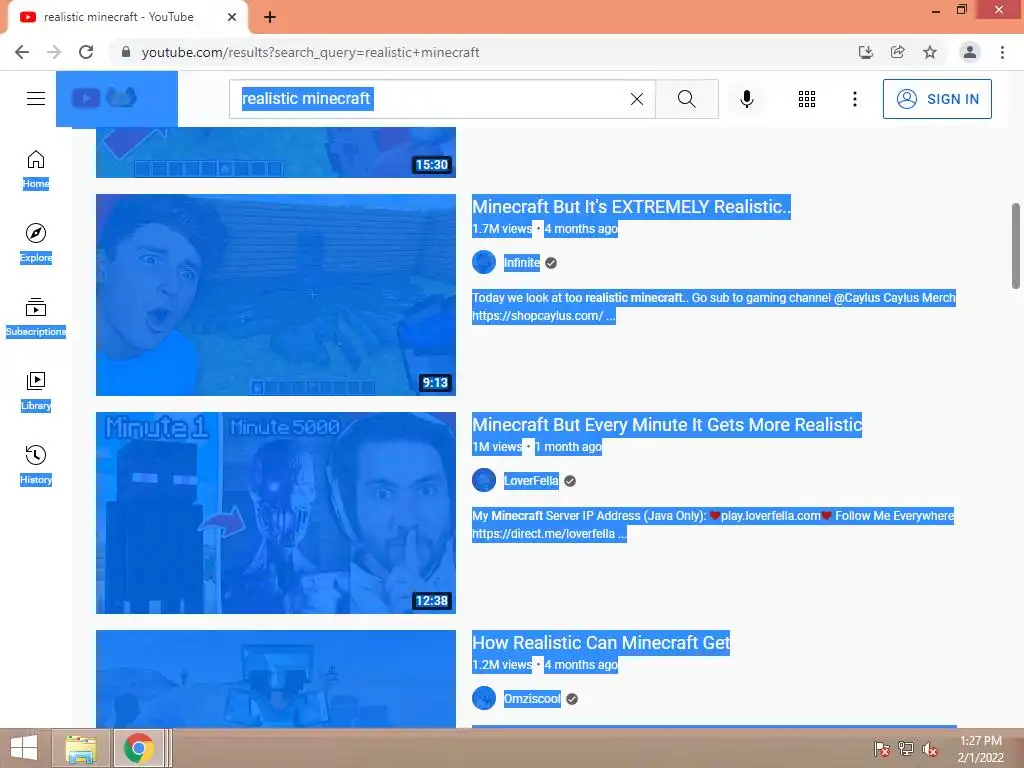Image resolution: width=1024 pixels, height=768 pixels.
Task: Click the Omziscool channel avatar
Action: point(484,699)
